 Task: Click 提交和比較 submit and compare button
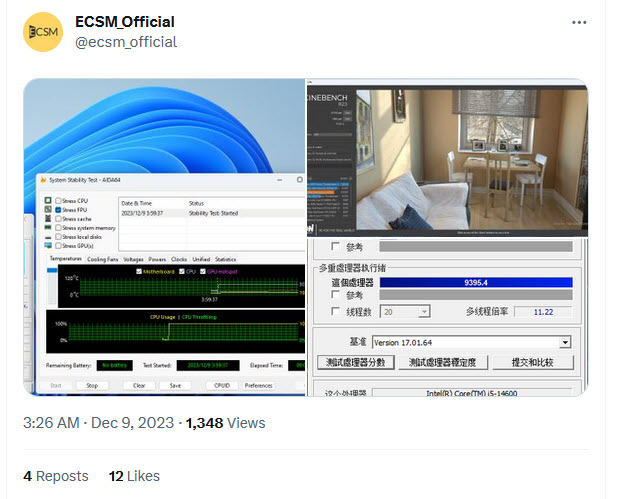(x=532, y=362)
